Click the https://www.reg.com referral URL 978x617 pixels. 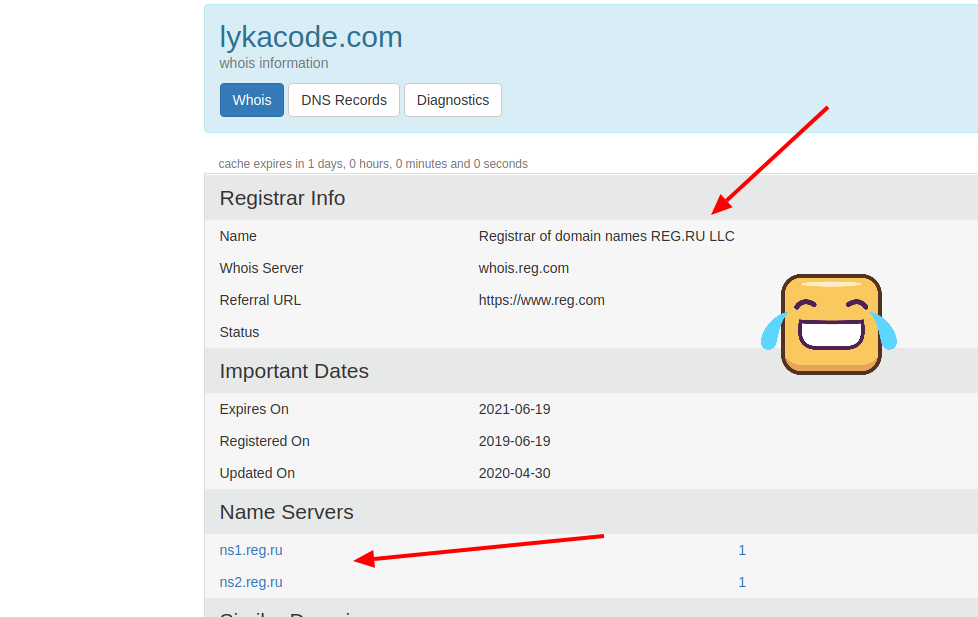coord(541,300)
